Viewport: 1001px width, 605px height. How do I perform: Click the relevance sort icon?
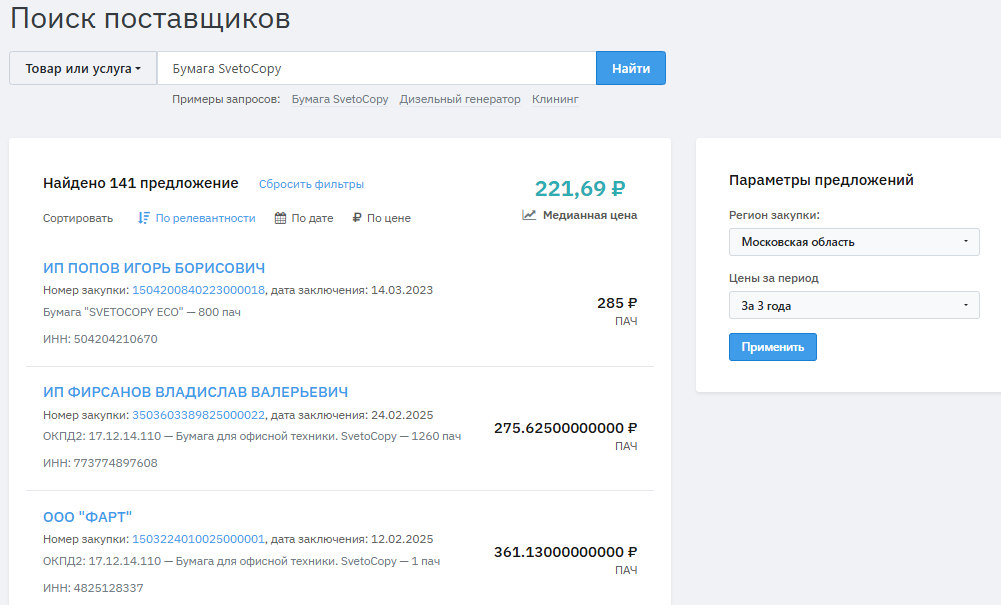144,218
